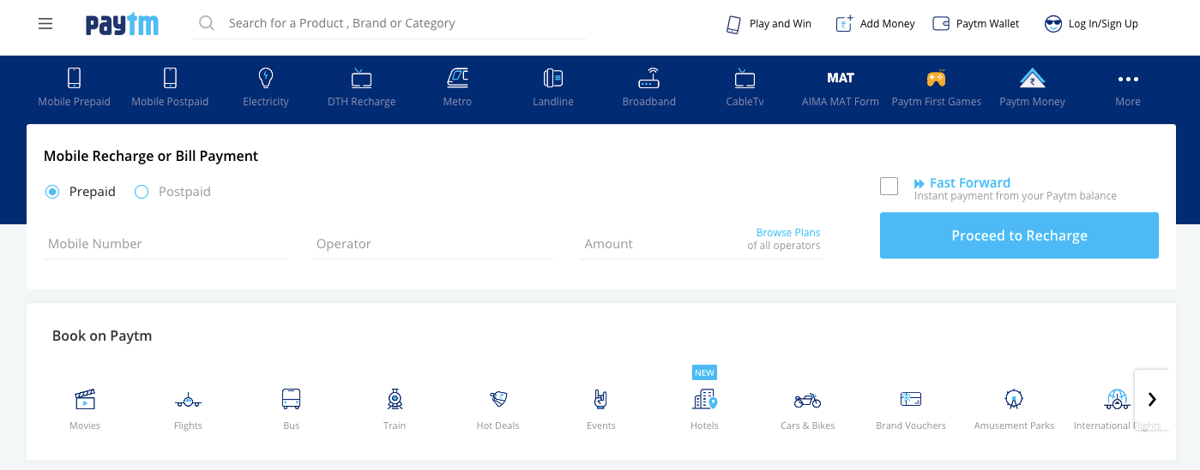Select the Prepaid radio button
1200x470 pixels.
click(x=53, y=192)
